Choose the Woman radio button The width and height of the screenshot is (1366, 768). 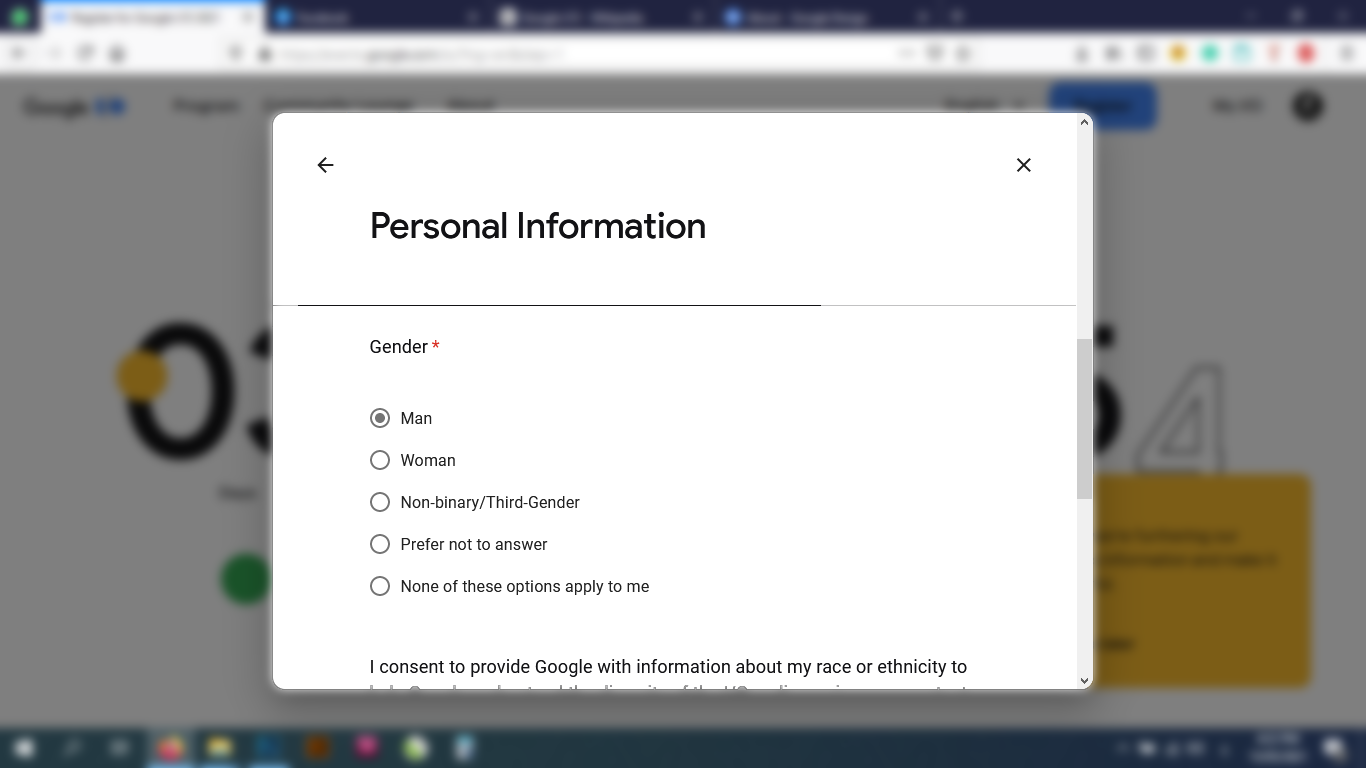tap(380, 460)
